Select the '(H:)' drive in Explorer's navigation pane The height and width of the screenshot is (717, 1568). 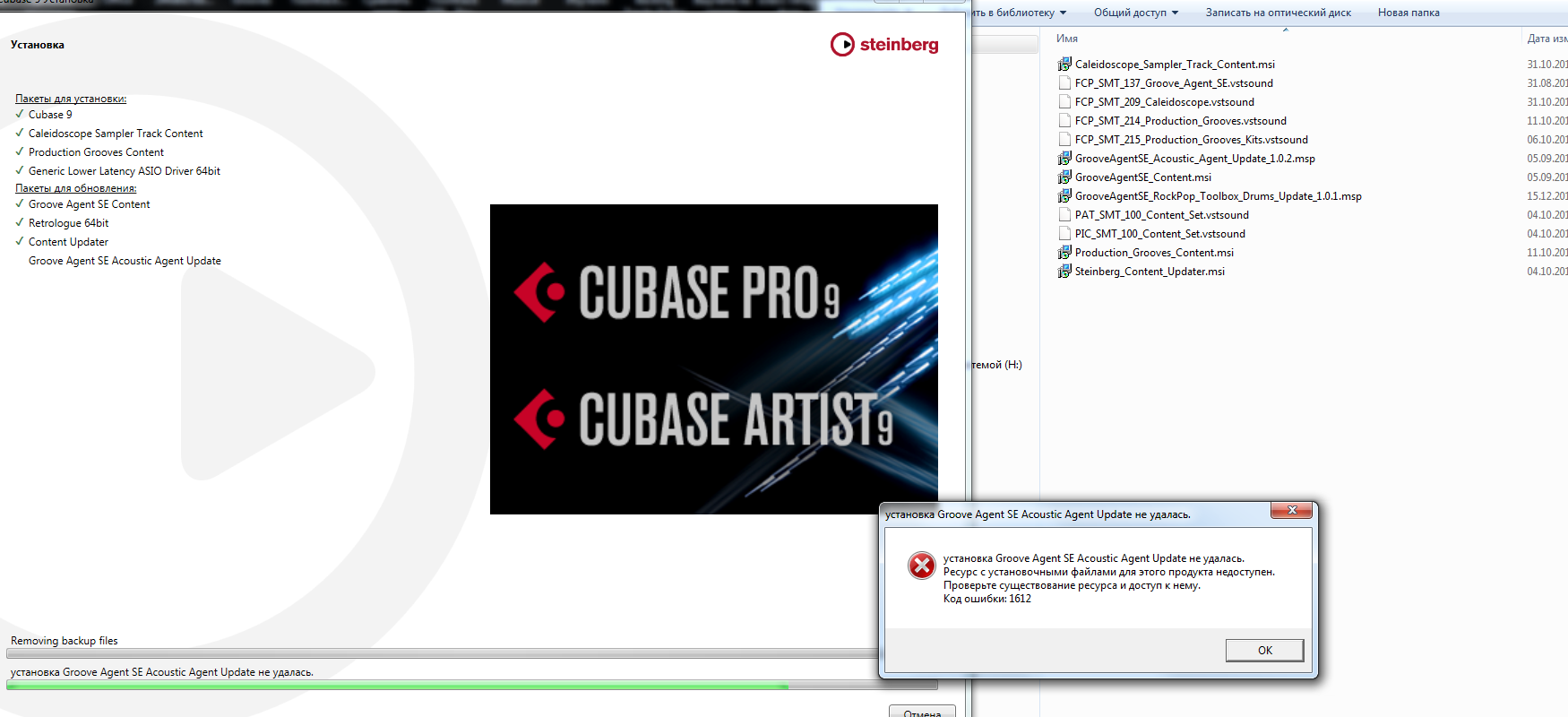[997, 365]
